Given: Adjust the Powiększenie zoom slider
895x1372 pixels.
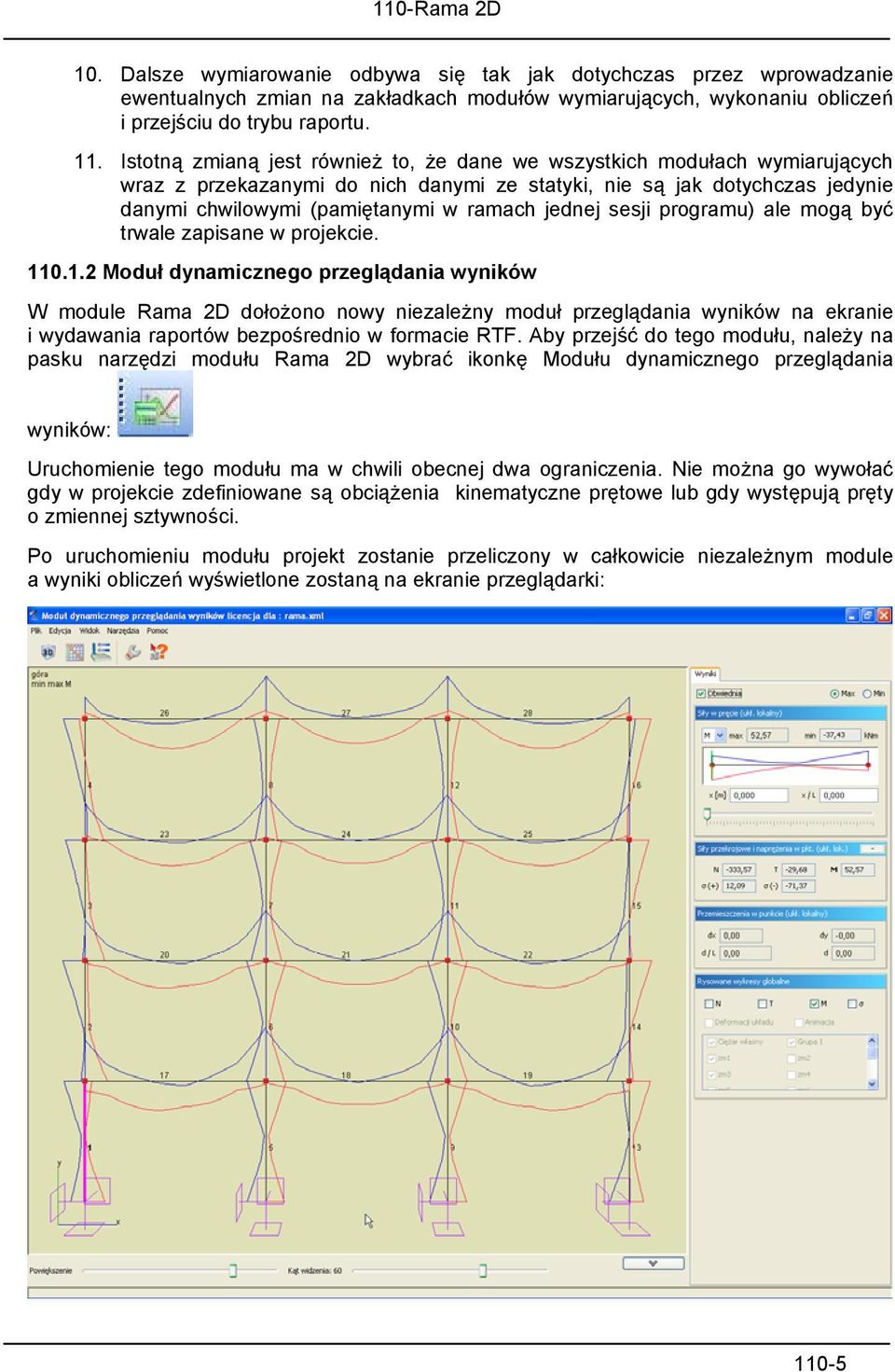Looking at the screenshot, I should (233, 1270).
